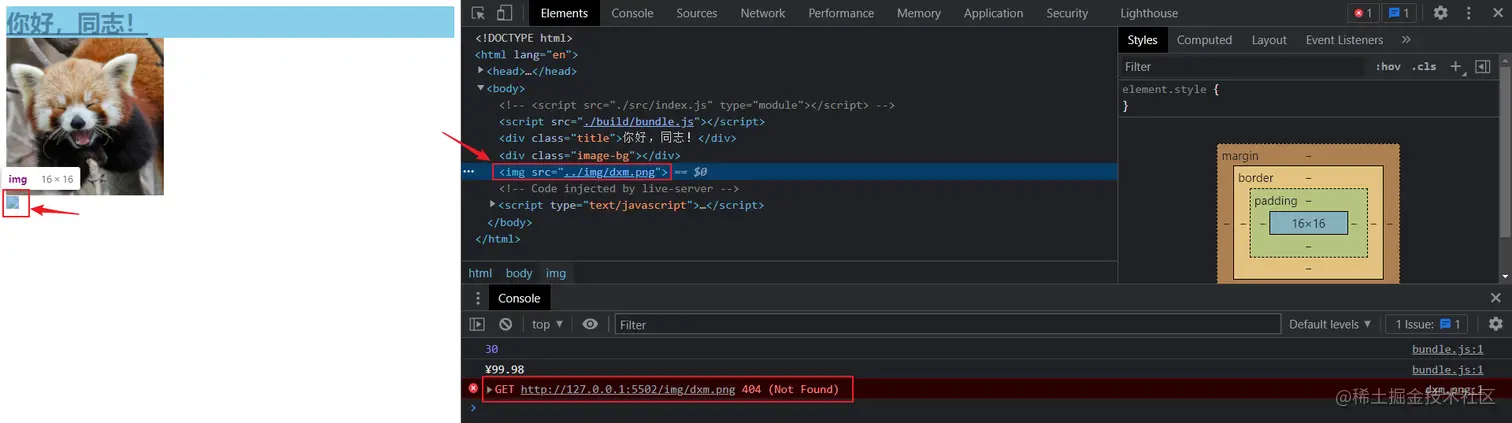Expand the GET 404 error message
The width and height of the screenshot is (1512, 423).
point(490,389)
